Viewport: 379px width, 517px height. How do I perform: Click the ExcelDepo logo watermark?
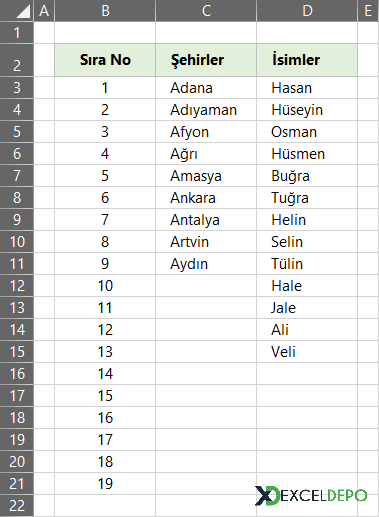tap(311, 495)
